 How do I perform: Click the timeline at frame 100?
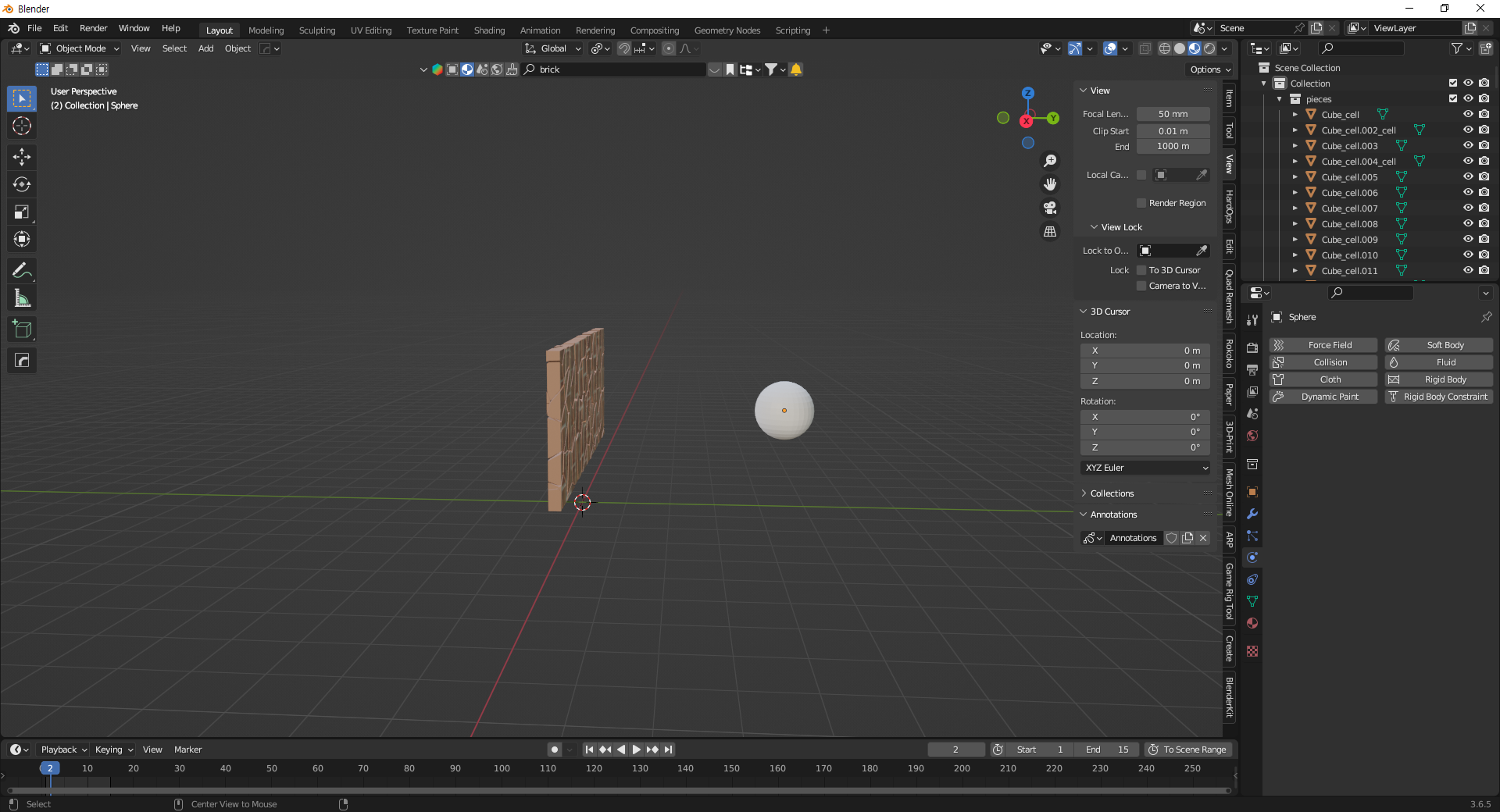click(x=502, y=769)
